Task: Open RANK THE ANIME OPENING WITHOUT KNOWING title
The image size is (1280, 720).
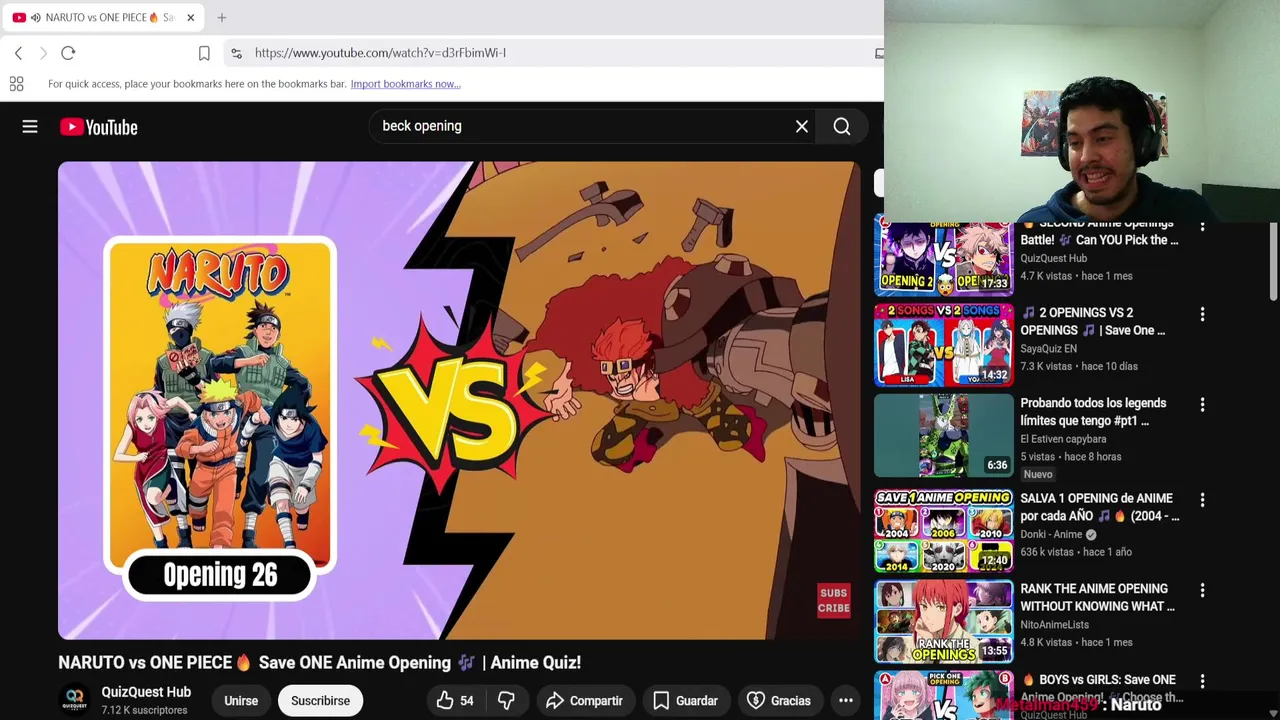Action: 1097,597
